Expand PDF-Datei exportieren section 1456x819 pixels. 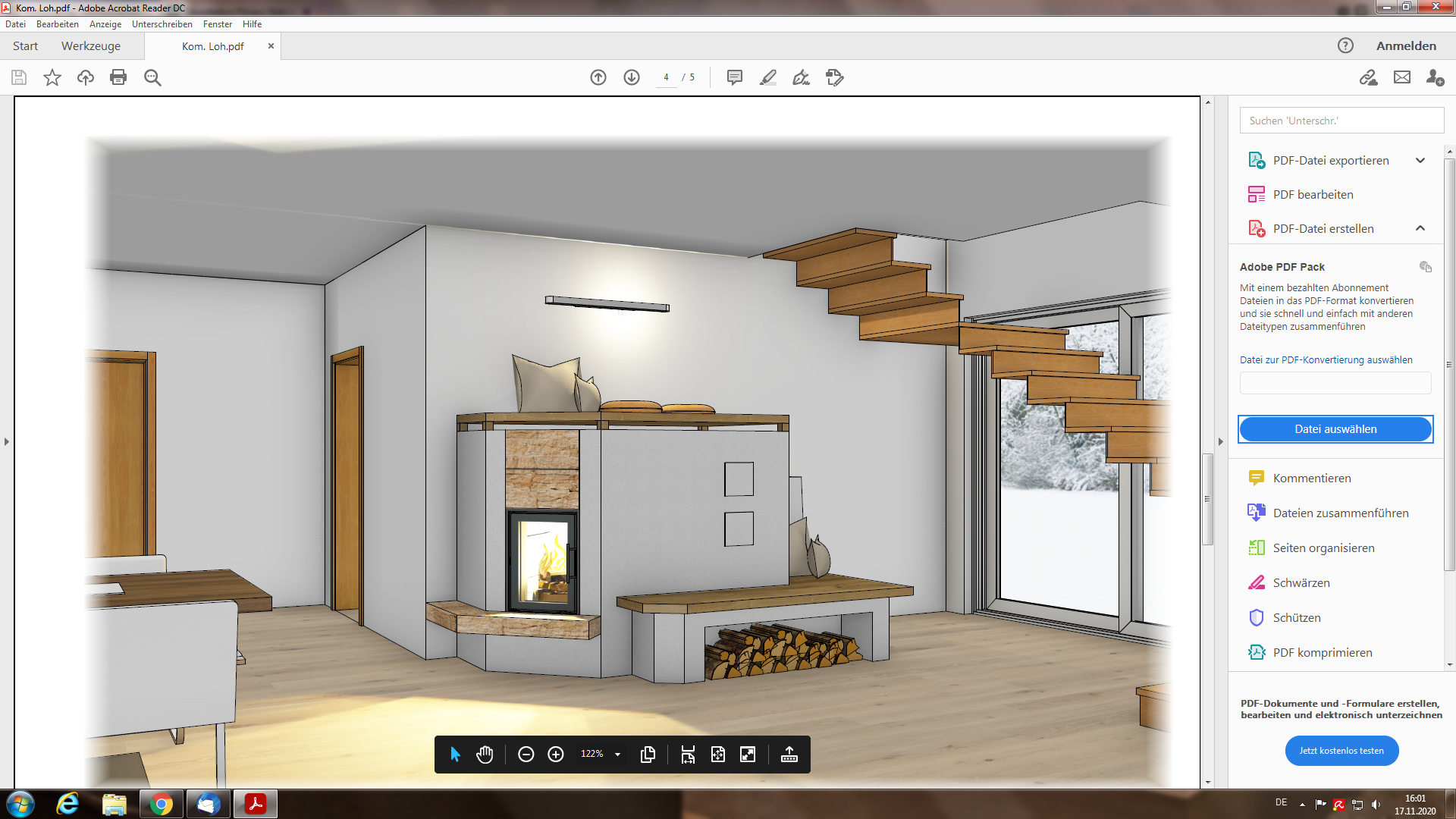pos(1420,161)
